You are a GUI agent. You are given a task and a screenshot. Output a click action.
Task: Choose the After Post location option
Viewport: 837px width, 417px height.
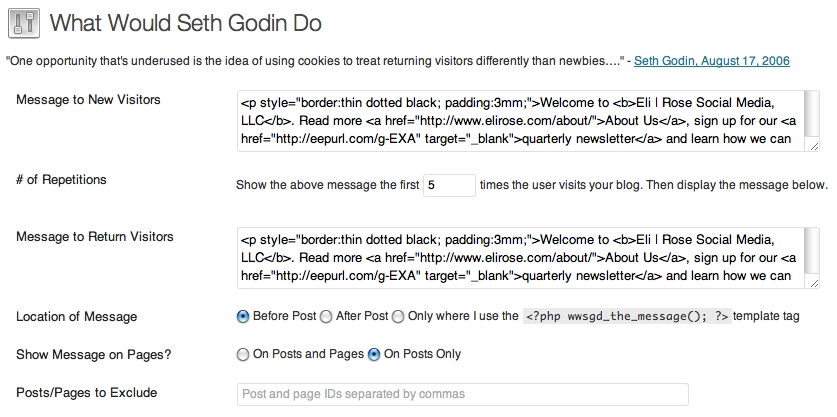pyautogui.click(x=326, y=317)
